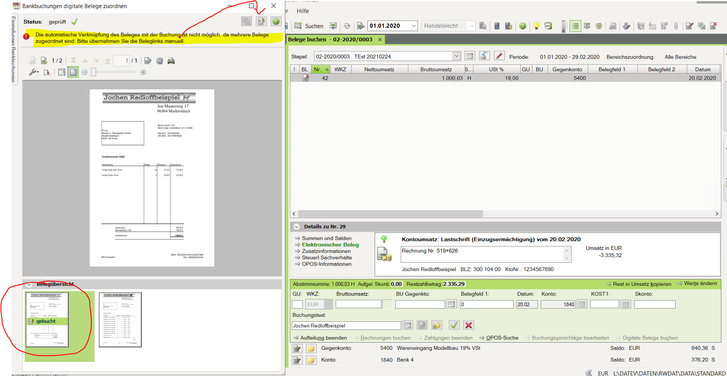Click the yellow light bulb toolbar icon
The height and width of the screenshot is (376, 727).
tap(536, 26)
